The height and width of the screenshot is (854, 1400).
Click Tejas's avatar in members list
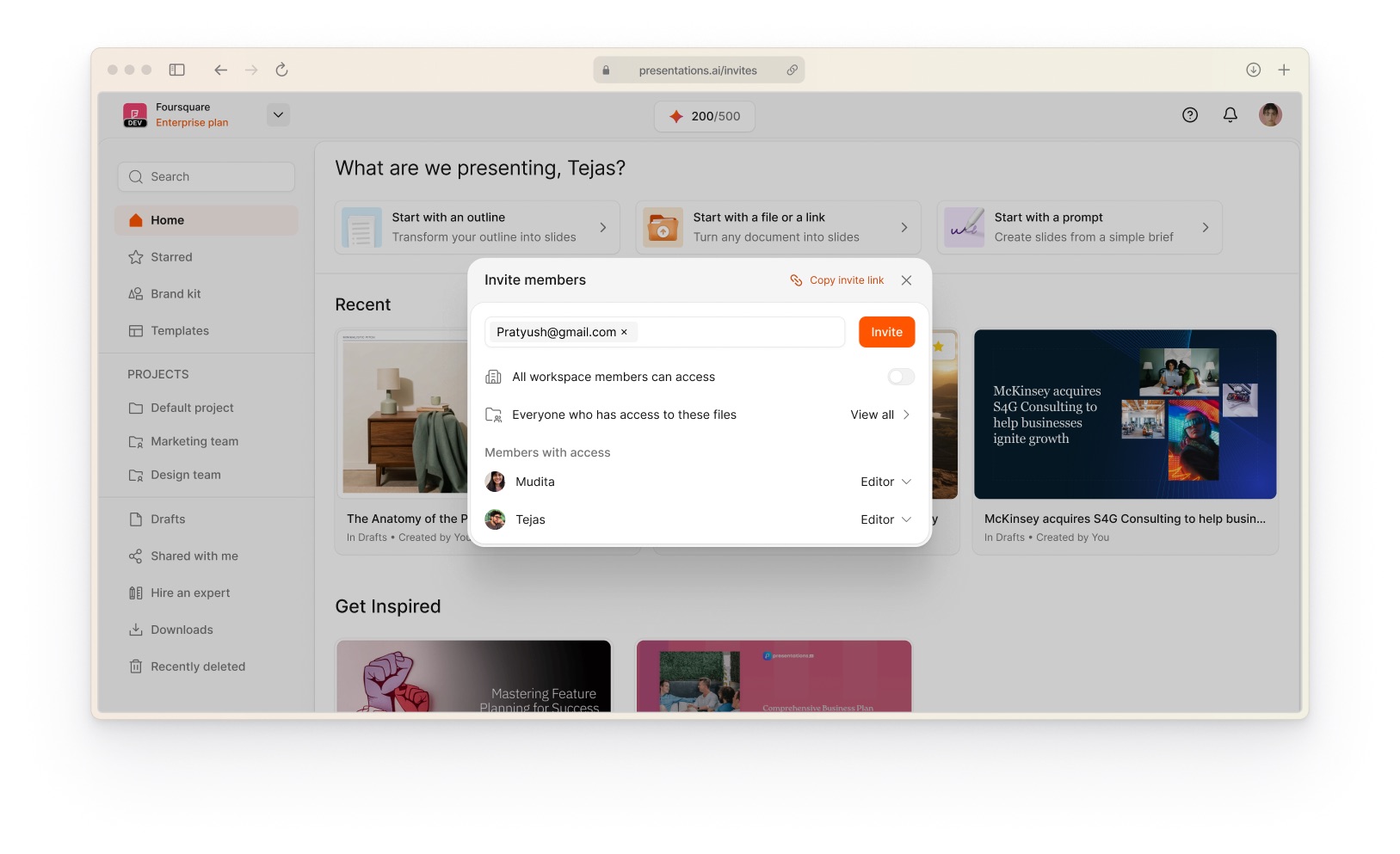coord(495,519)
